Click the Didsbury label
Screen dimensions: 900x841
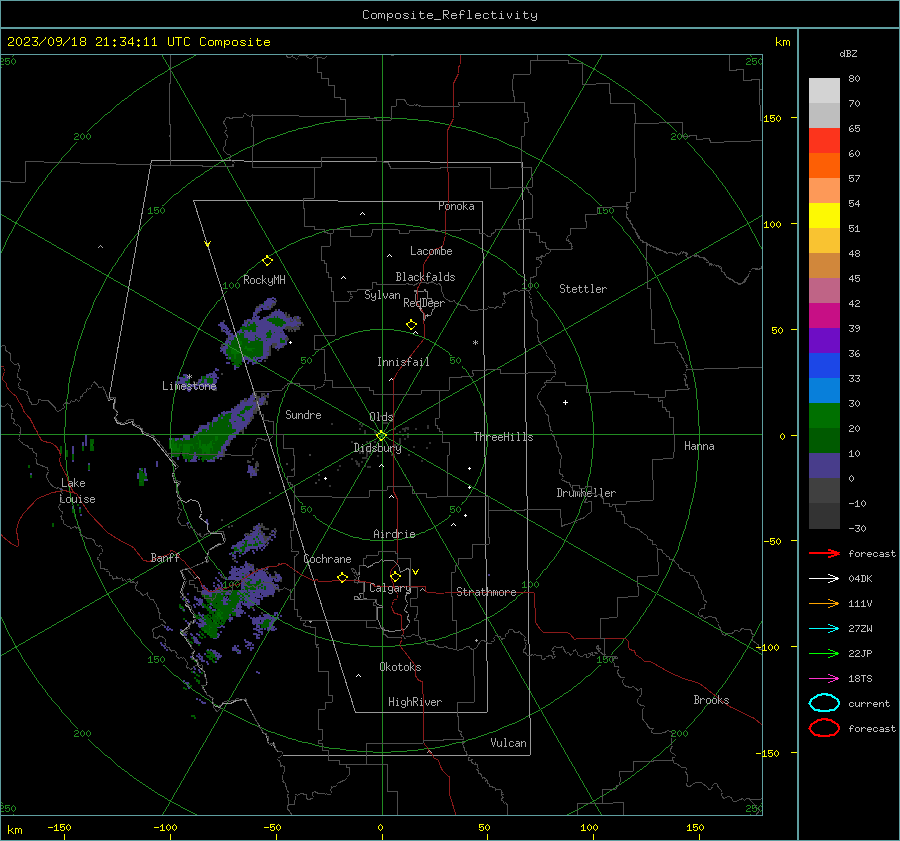377,448
